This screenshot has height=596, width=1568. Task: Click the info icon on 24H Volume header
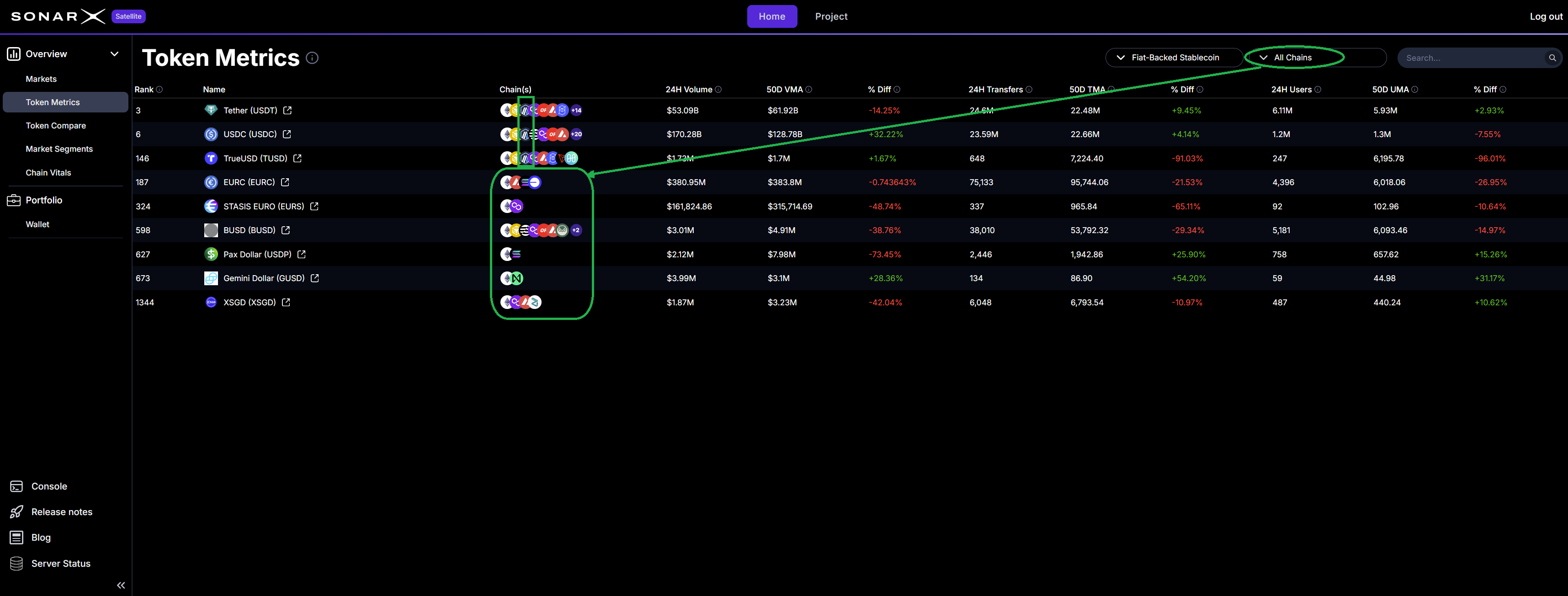click(x=718, y=90)
